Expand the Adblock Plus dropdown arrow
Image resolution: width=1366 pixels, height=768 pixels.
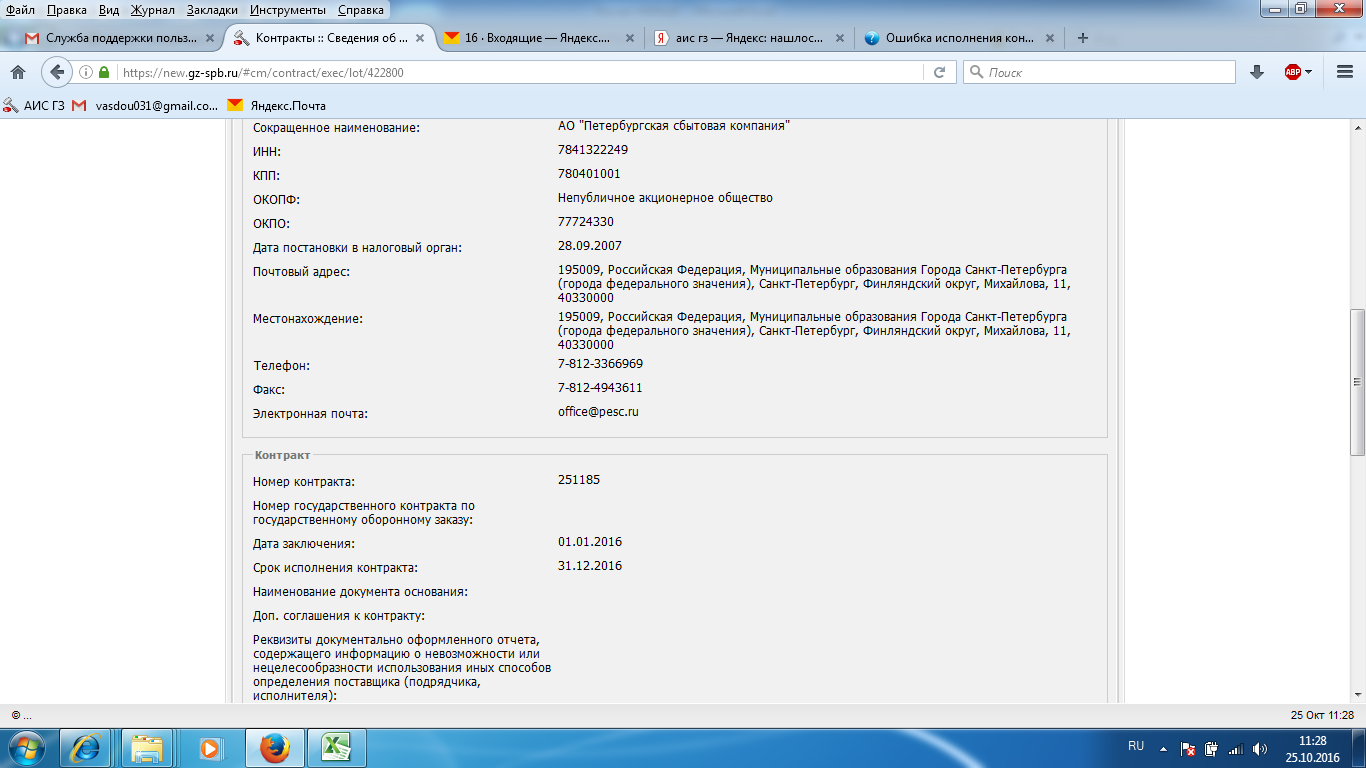click(x=1309, y=72)
